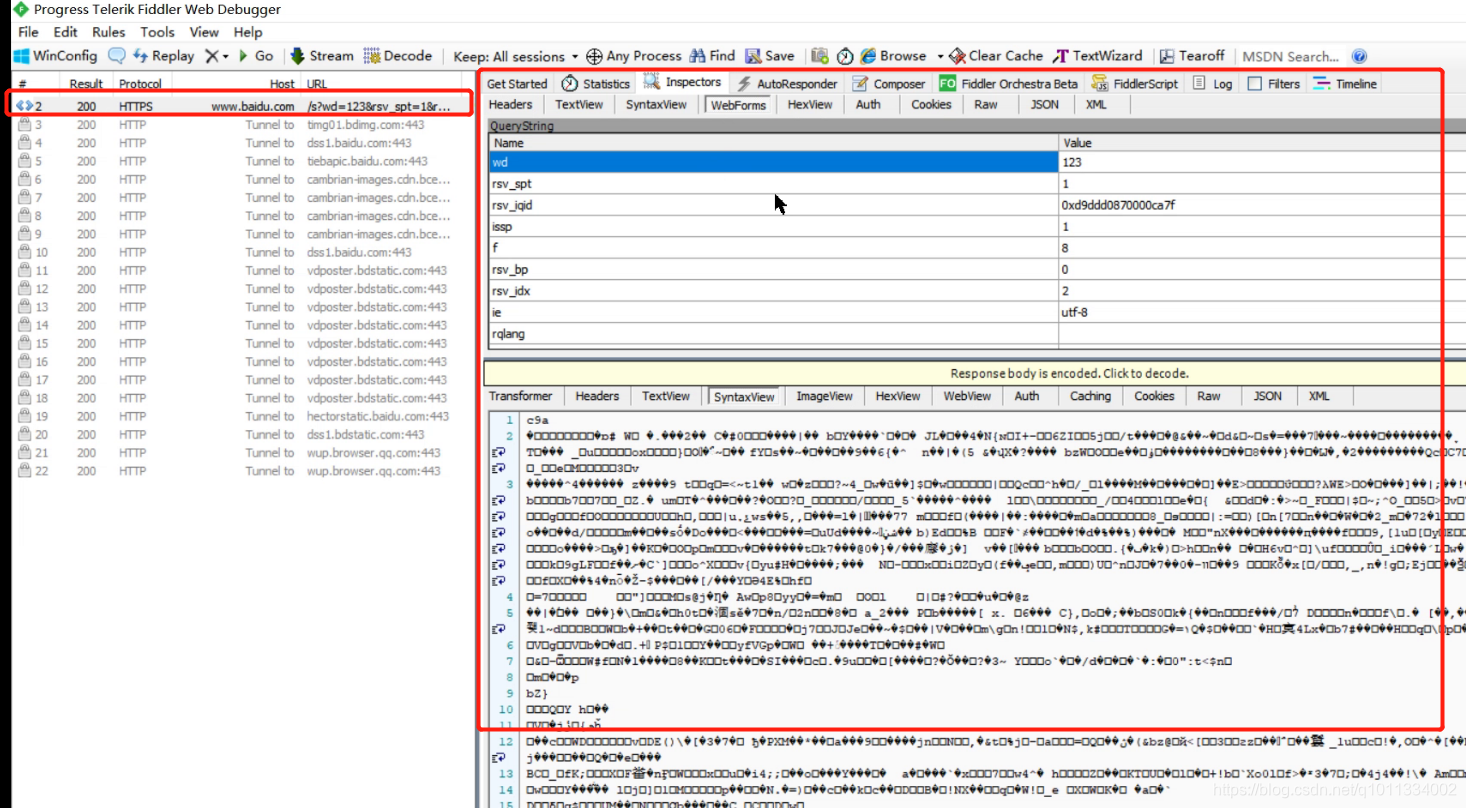This screenshot has height=808, width=1466.
Task: Click Clear Cache button
Action: pos(997,56)
